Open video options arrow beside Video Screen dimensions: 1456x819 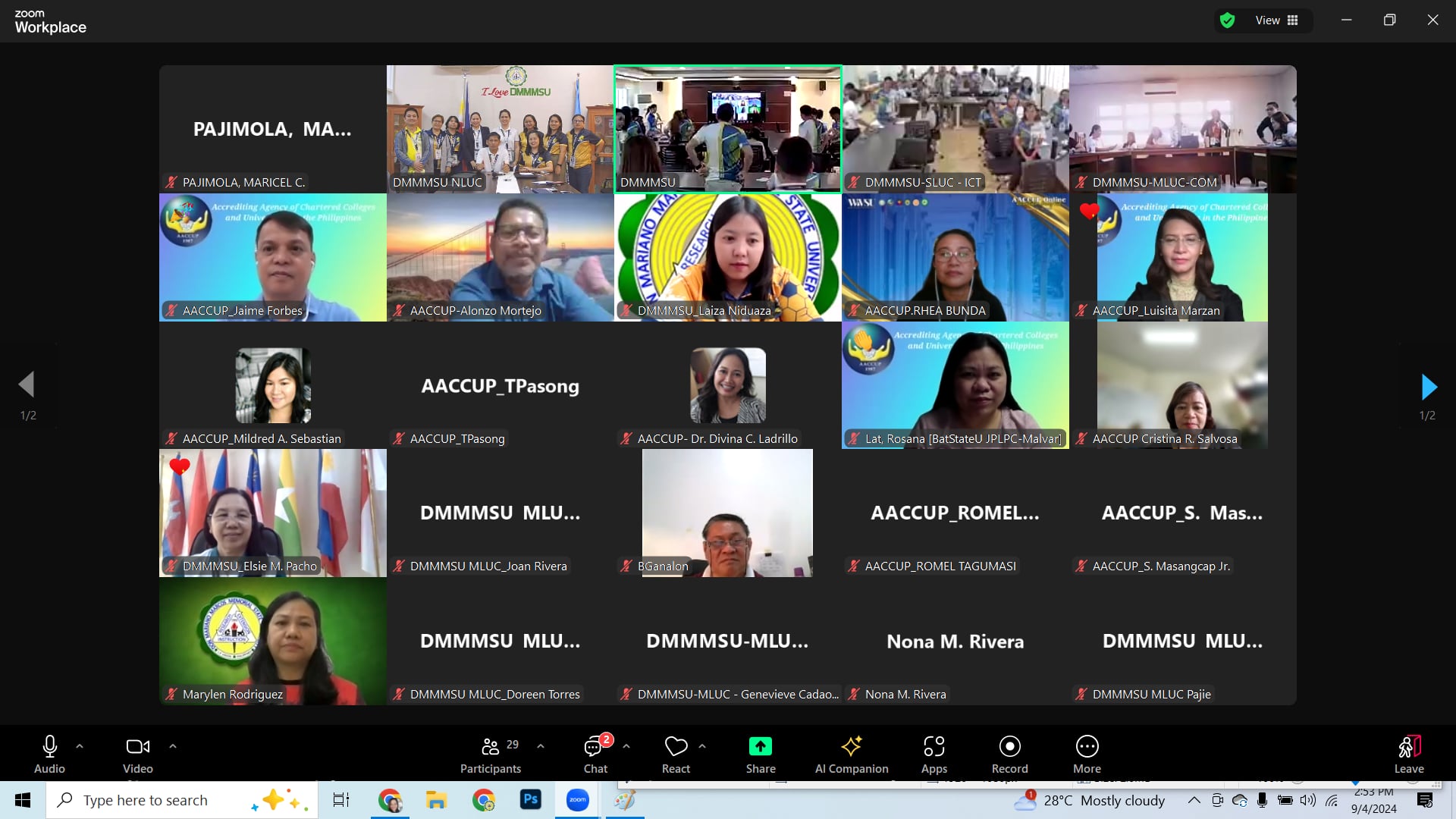[173, 746]
